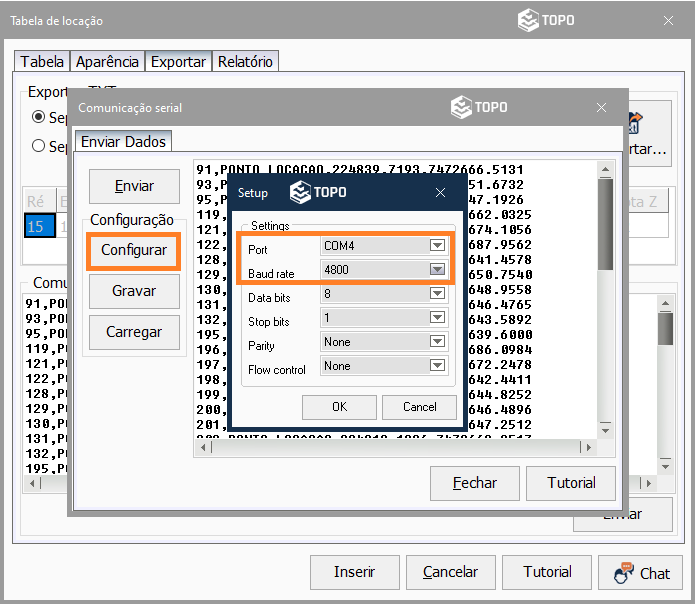This screenshot has width=695, height=604.
Task: Click the Fechar button
Action: (475, 483)
